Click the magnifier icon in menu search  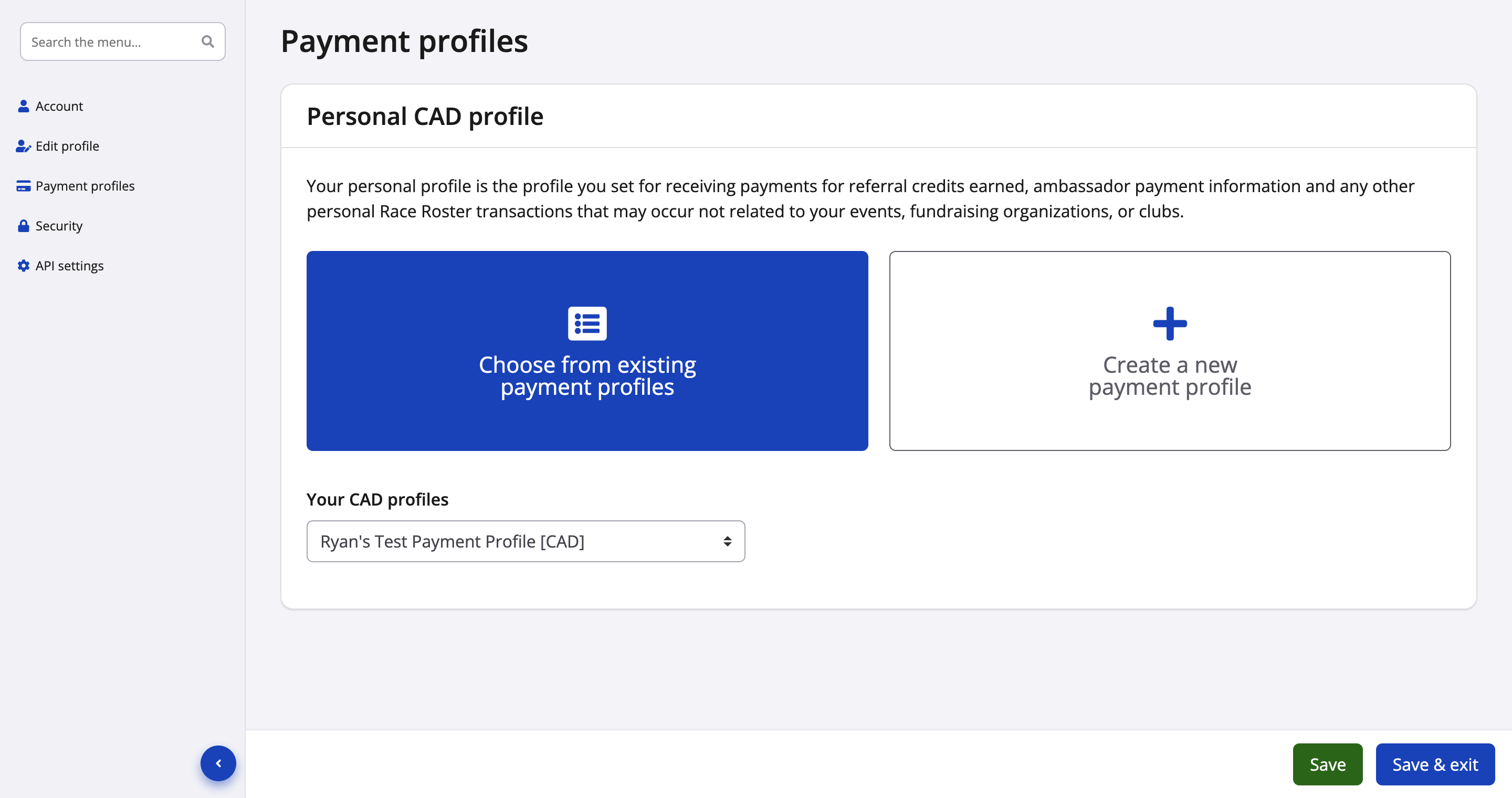(x=207, y=41)
